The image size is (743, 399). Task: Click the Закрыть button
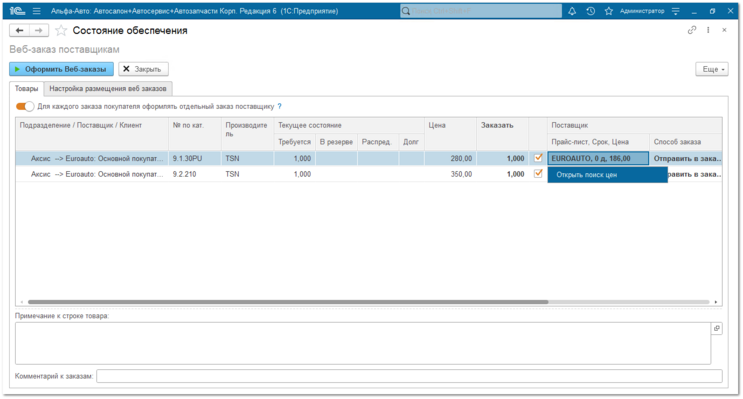pyautogui.click(x=143, y=69)
